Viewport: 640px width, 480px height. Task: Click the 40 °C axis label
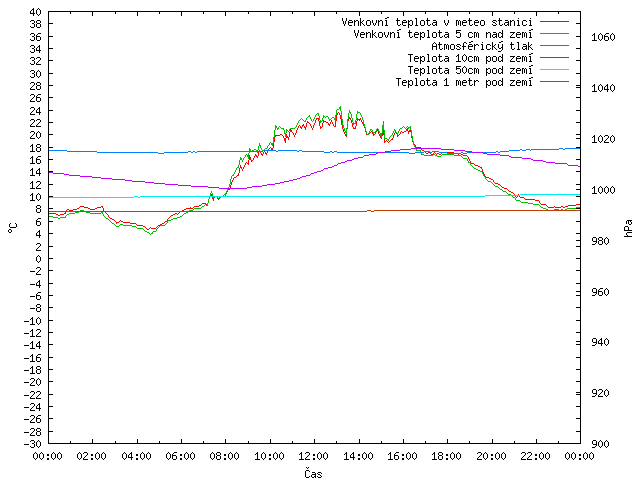coord(36,12)
